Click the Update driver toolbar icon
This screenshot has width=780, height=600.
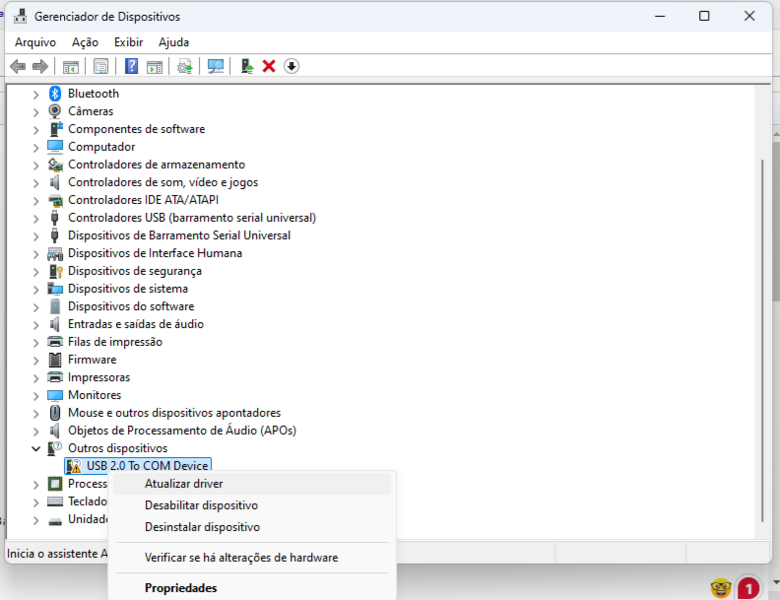click(247, 66)
